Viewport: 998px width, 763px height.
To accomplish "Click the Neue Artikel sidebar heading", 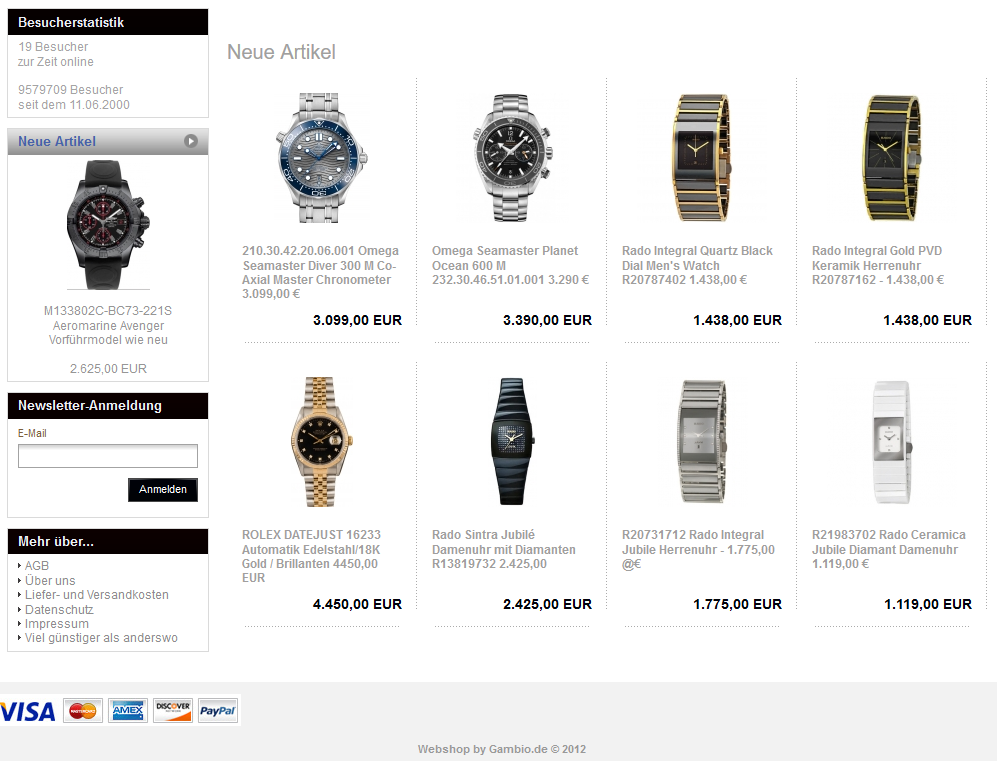I will click(x=57, y=141).
